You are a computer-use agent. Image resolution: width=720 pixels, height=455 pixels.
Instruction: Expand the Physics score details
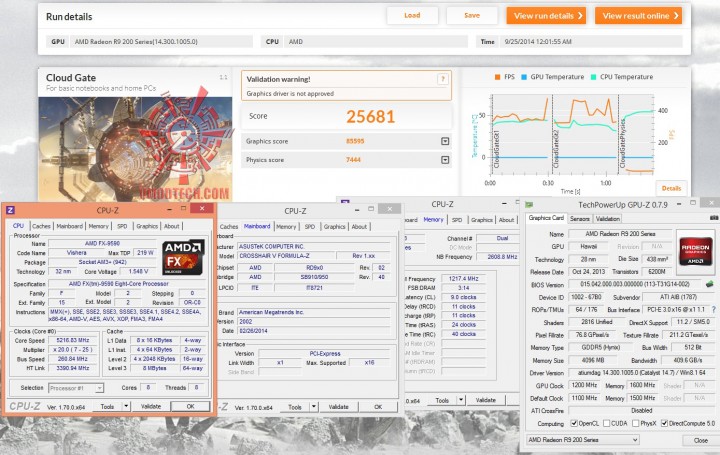(x=445, y=160)
